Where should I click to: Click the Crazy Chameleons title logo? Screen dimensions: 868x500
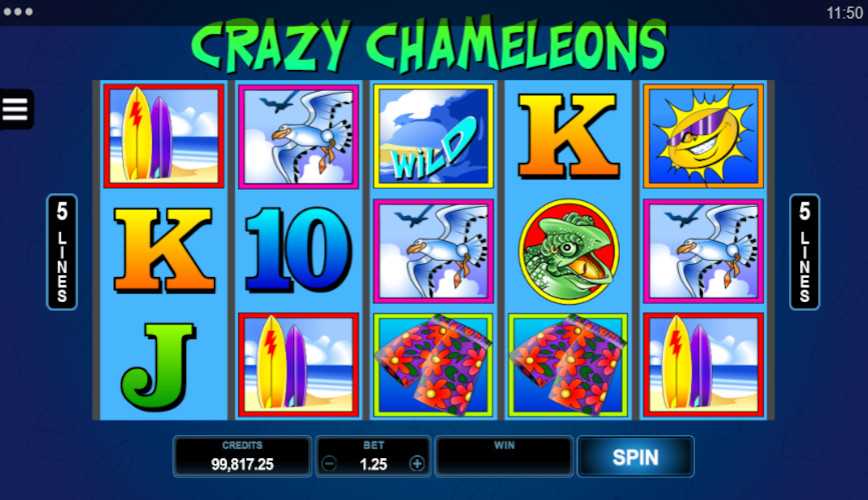tap(429, 44)
